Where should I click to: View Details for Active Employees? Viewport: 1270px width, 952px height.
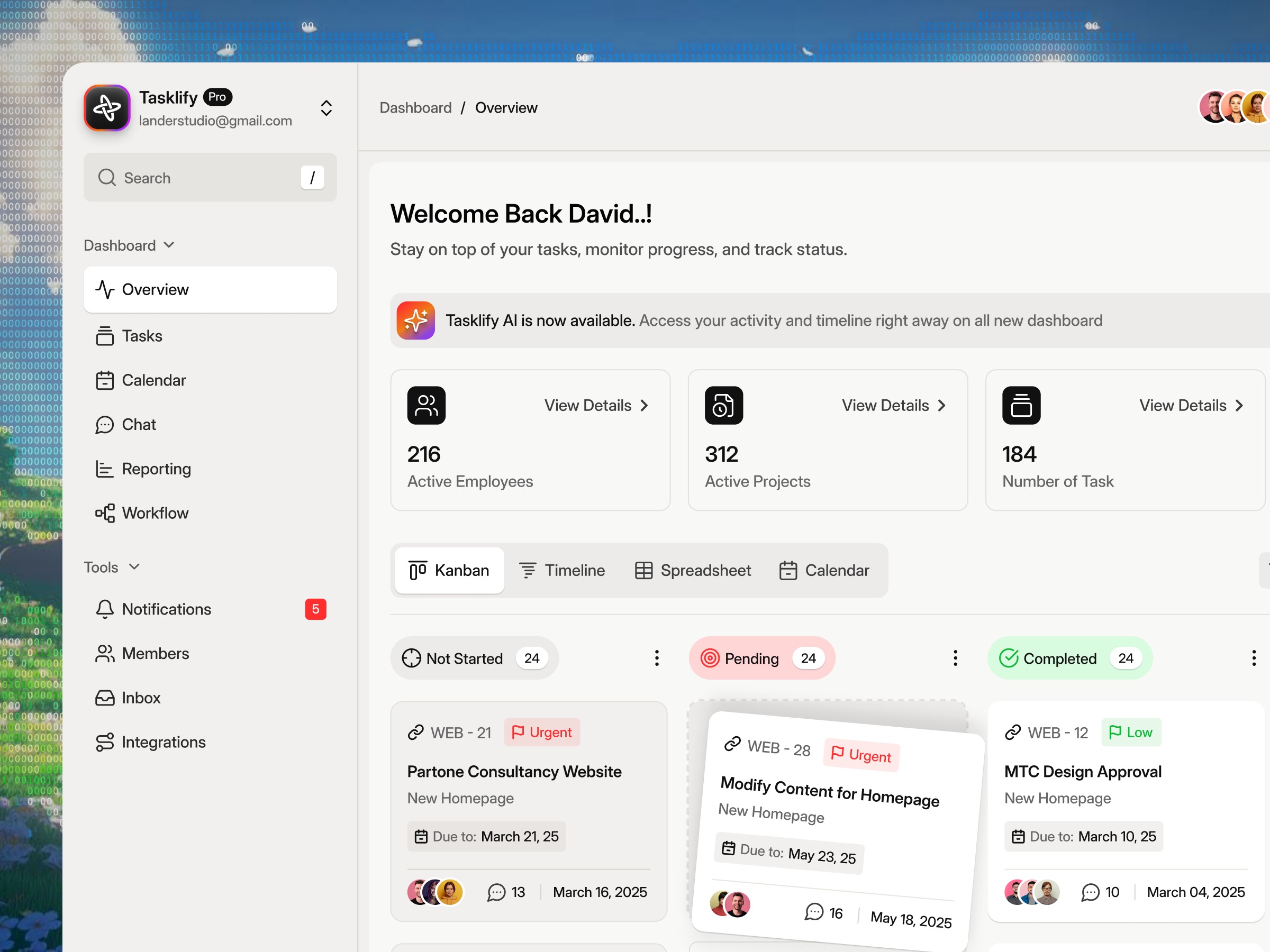point(596,405)
